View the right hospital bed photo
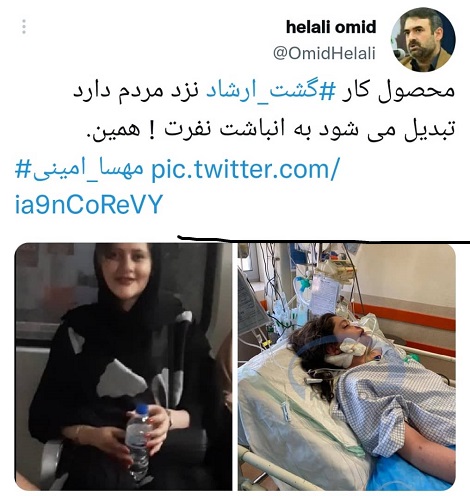Image resolution: width=470 pixels, height=500 pixels. coord(347,367)
